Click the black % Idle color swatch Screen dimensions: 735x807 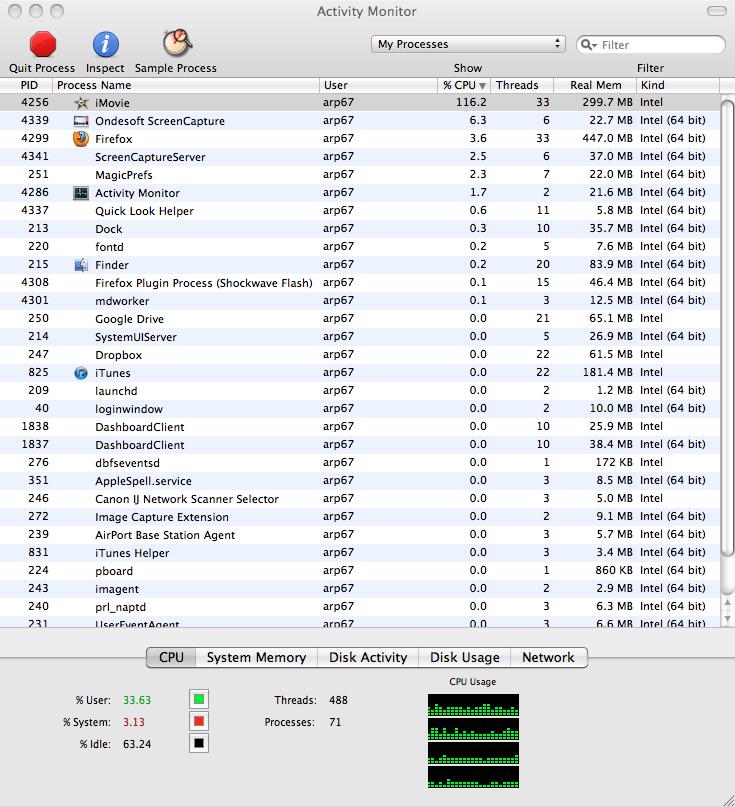point(199,743)
